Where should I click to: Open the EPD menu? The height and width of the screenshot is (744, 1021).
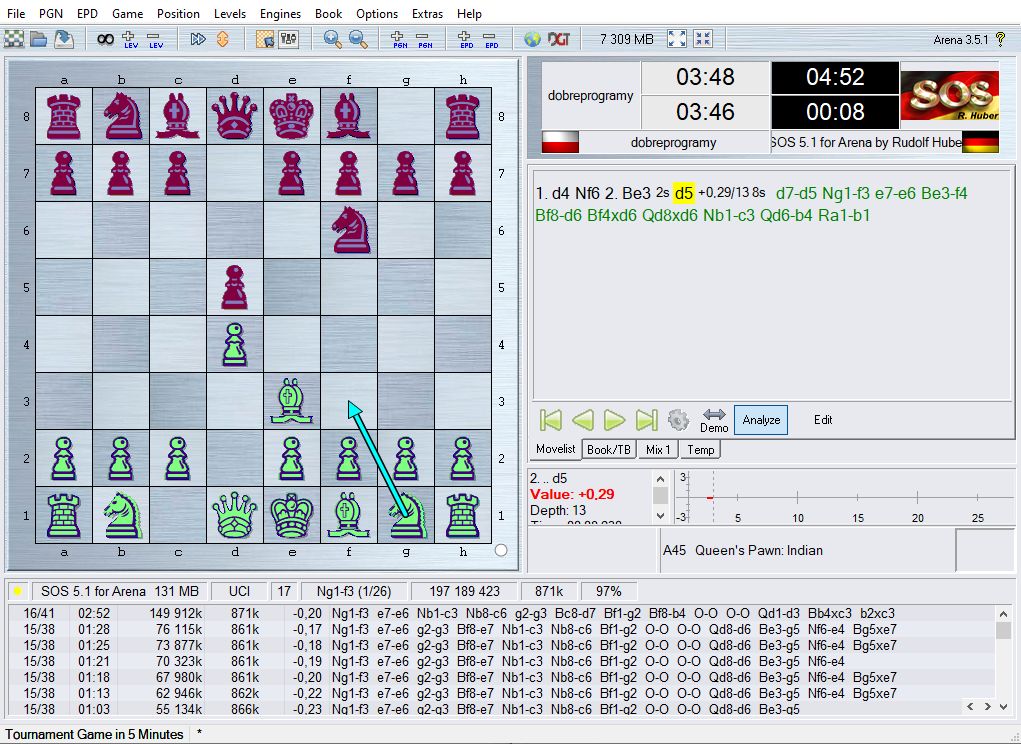(x=87, y=14)
